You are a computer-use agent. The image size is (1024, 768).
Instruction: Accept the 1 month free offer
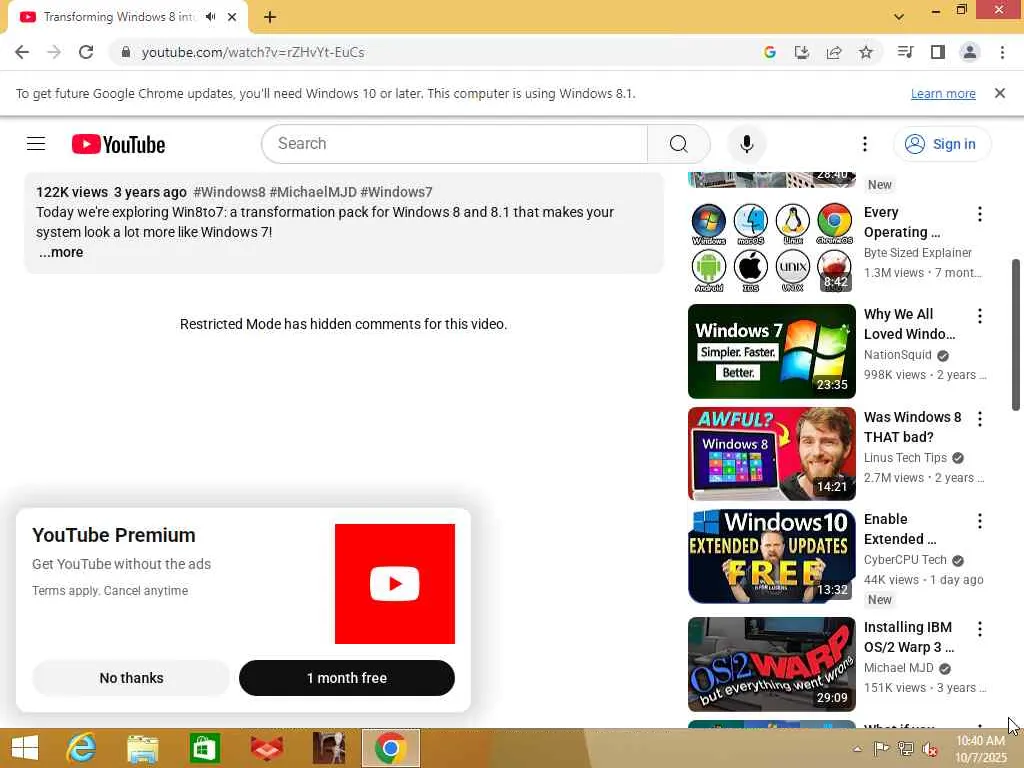(347, 678)
